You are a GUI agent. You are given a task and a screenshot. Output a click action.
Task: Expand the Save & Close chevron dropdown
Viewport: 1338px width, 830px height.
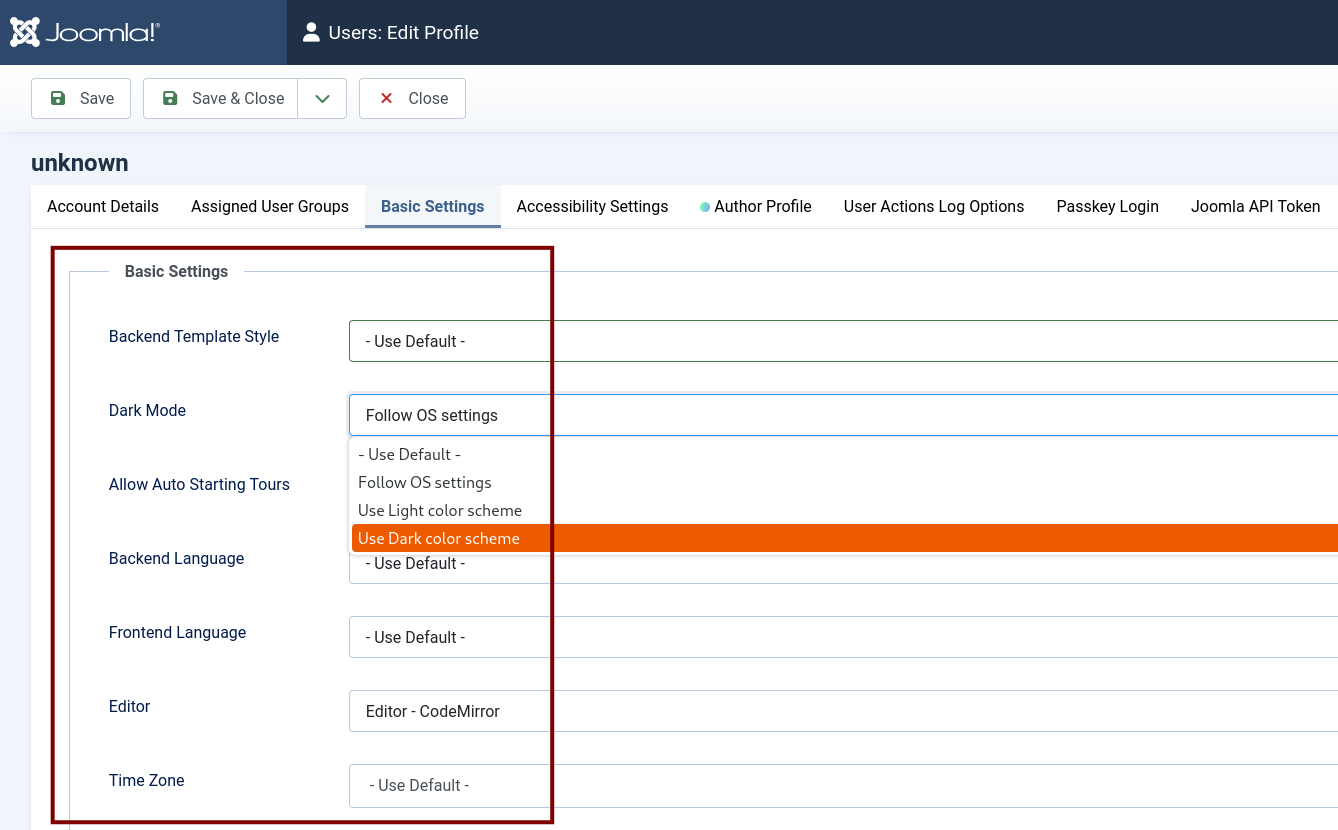(x=322, y=98)
